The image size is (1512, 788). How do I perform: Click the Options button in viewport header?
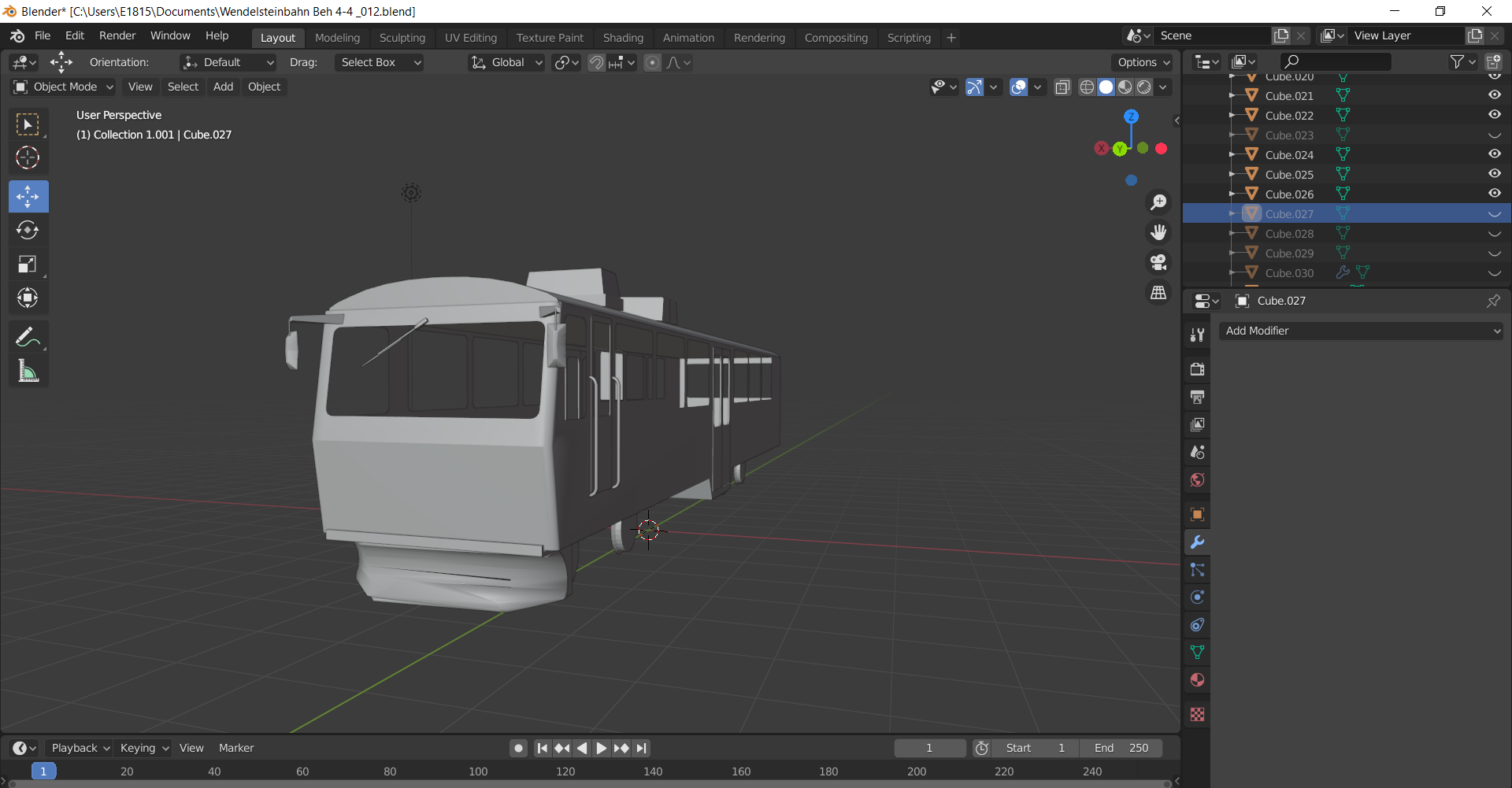coord(1143,62)
